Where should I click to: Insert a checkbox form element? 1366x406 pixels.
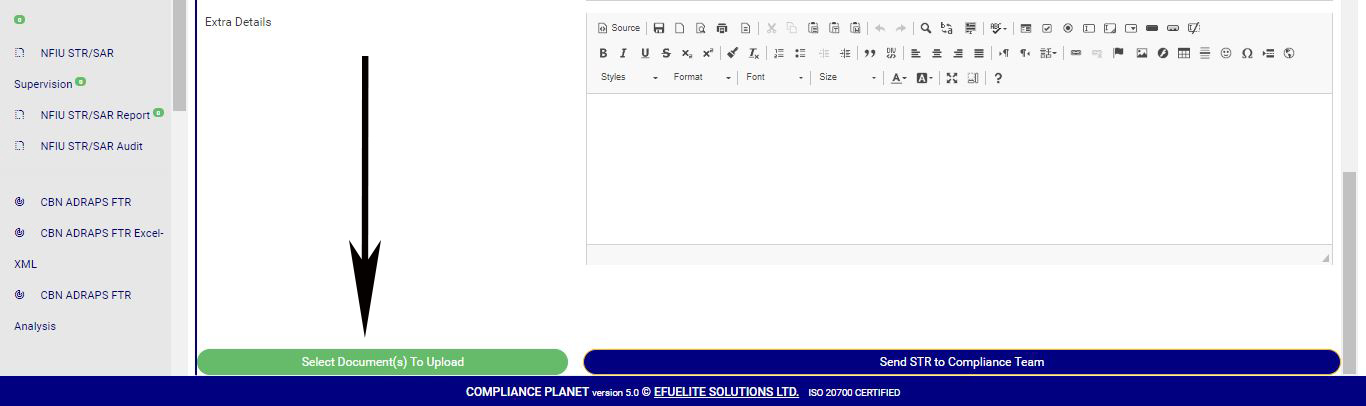1047,28
